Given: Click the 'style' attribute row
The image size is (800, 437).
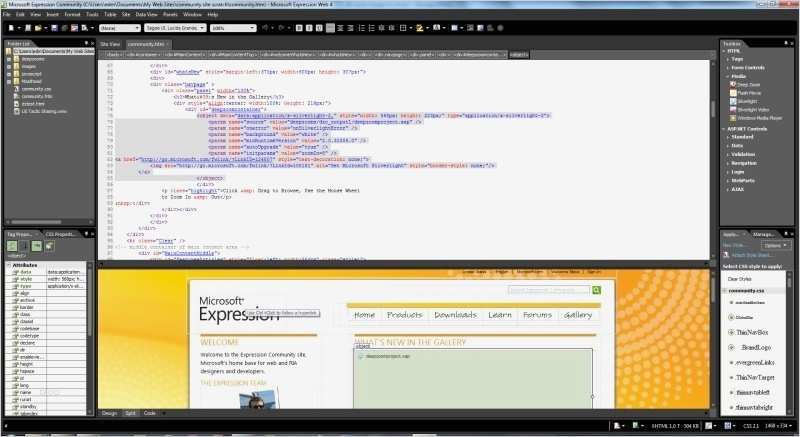Looking at the screenshot, I should click(47, 279).
